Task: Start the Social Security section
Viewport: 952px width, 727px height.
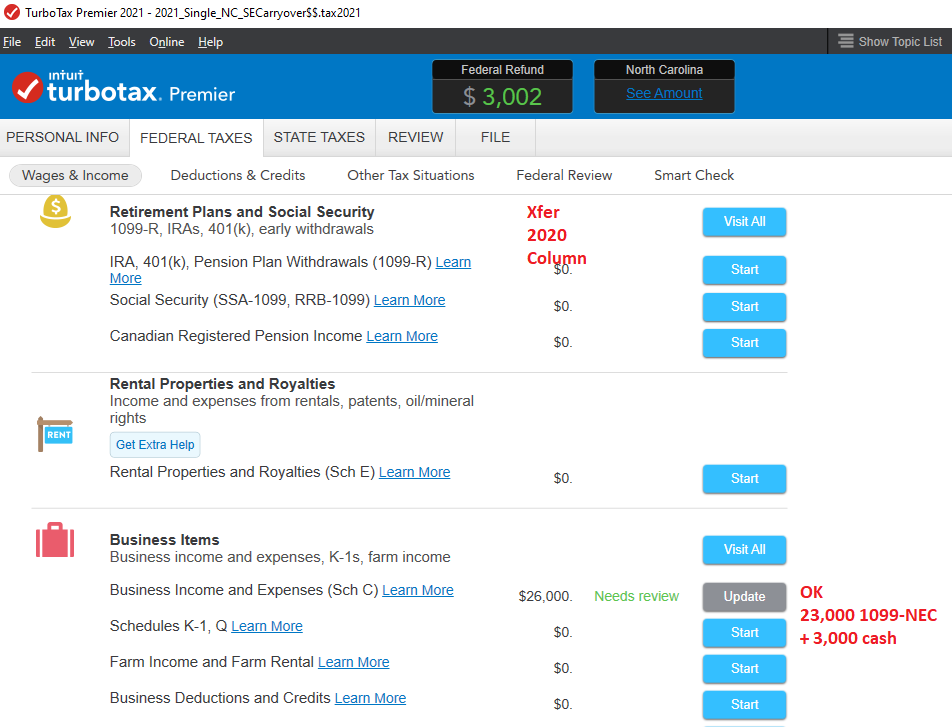Action: pos(744,307)
